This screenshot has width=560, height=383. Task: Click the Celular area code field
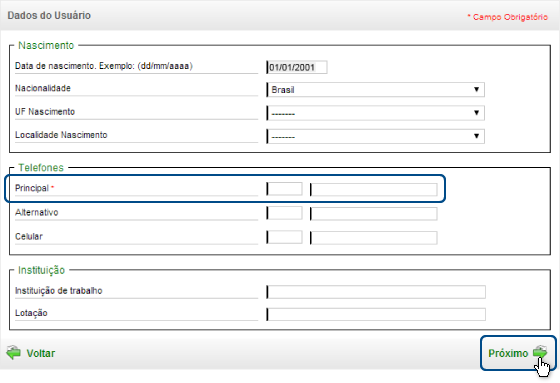(x=284, y=237)
